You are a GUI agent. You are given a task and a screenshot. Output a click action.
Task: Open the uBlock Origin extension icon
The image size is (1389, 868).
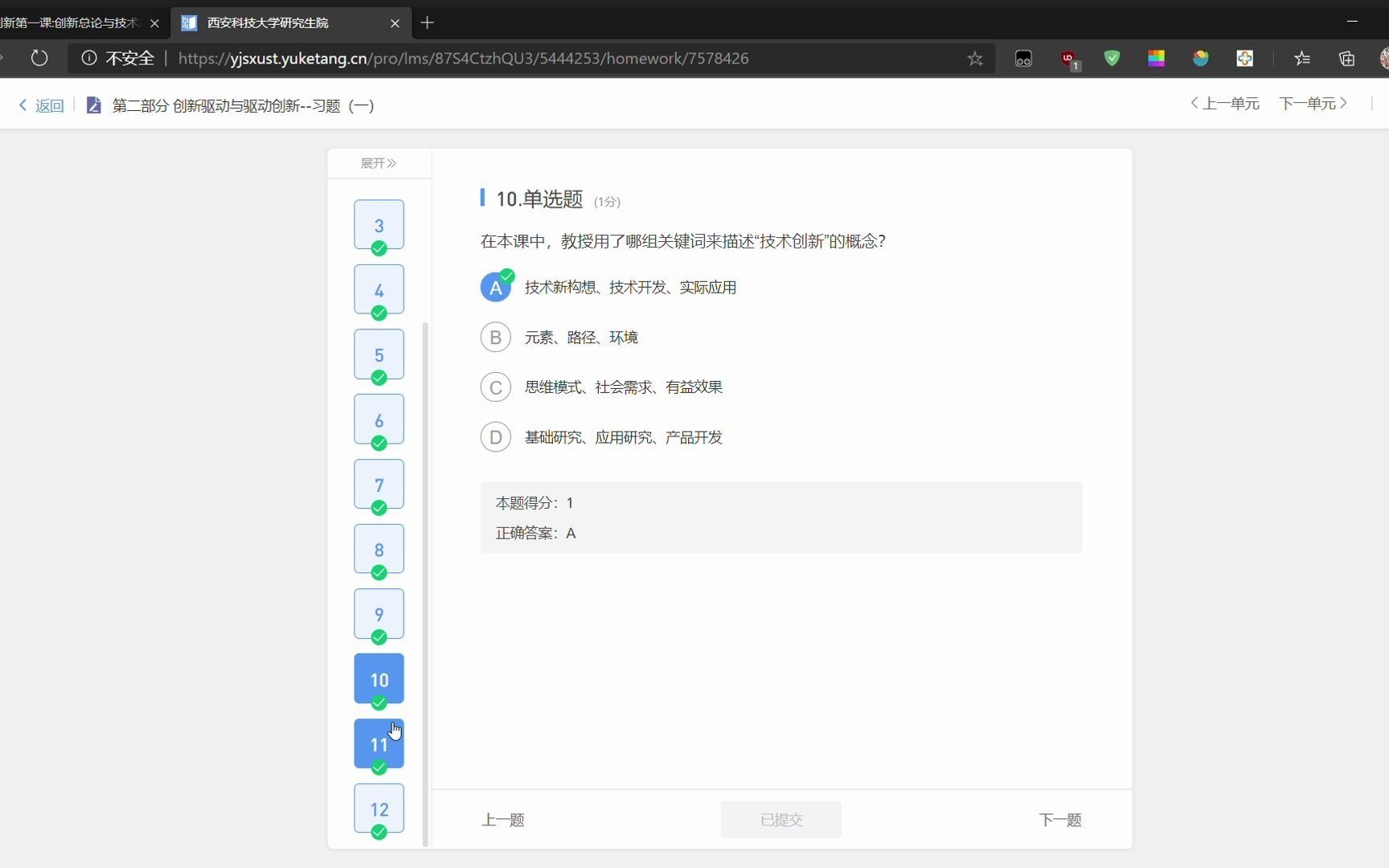click(x=1068, y=58)
